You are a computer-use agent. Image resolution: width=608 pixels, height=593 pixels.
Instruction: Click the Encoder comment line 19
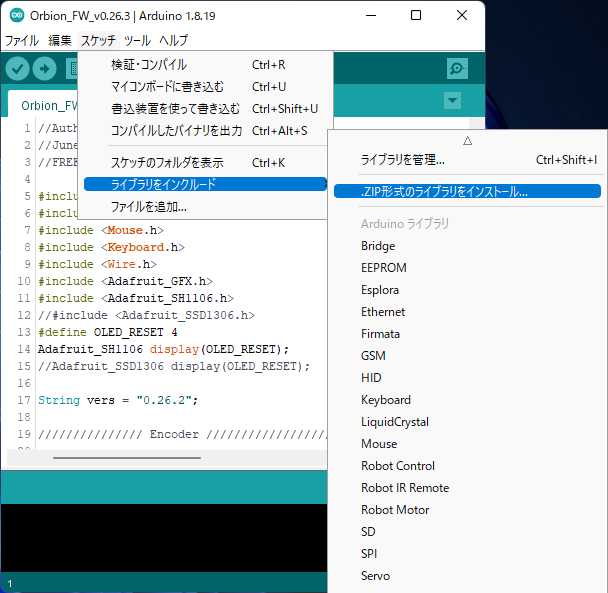tap(182, 434)
